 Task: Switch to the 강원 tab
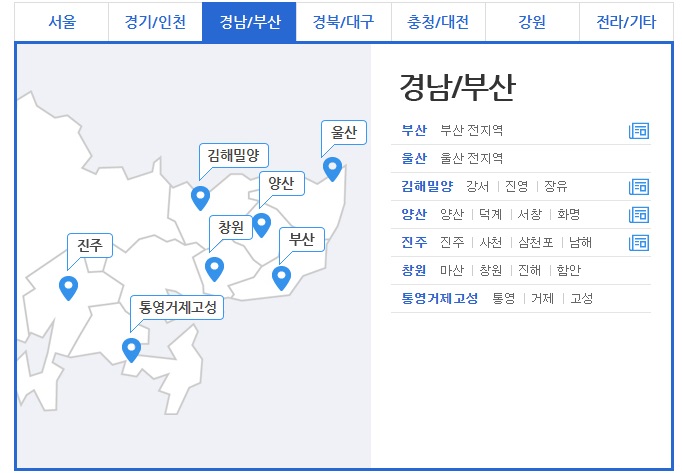tap(532, 22)
